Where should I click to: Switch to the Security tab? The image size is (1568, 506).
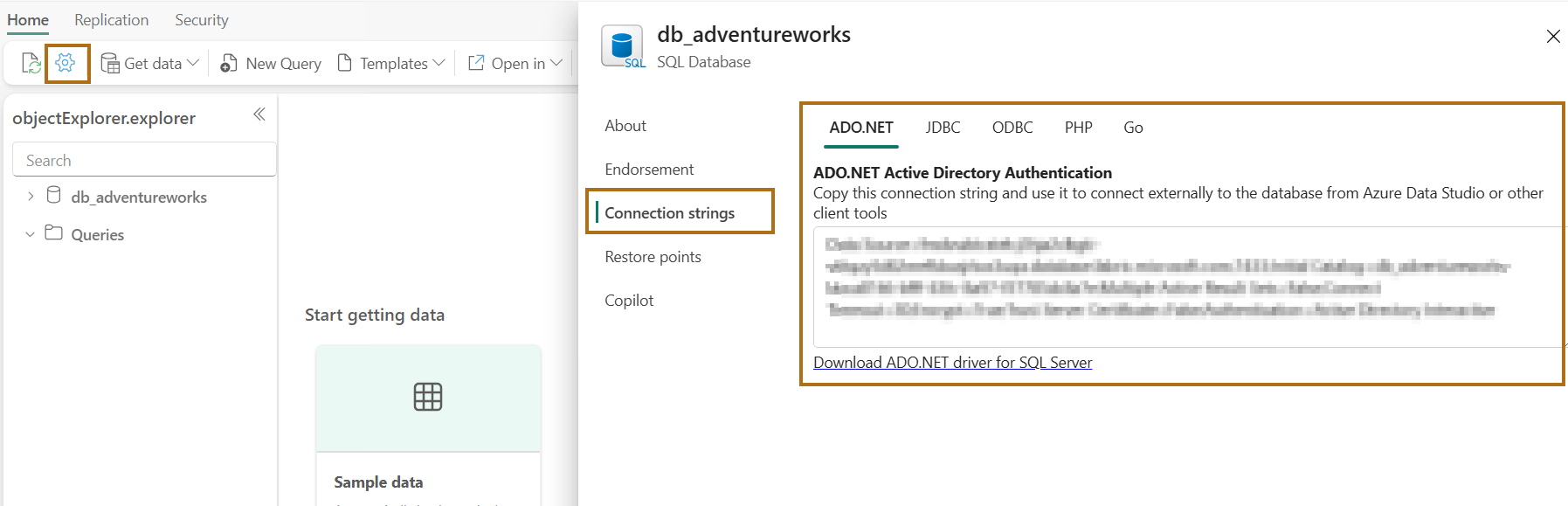click(x=201, y=20)
